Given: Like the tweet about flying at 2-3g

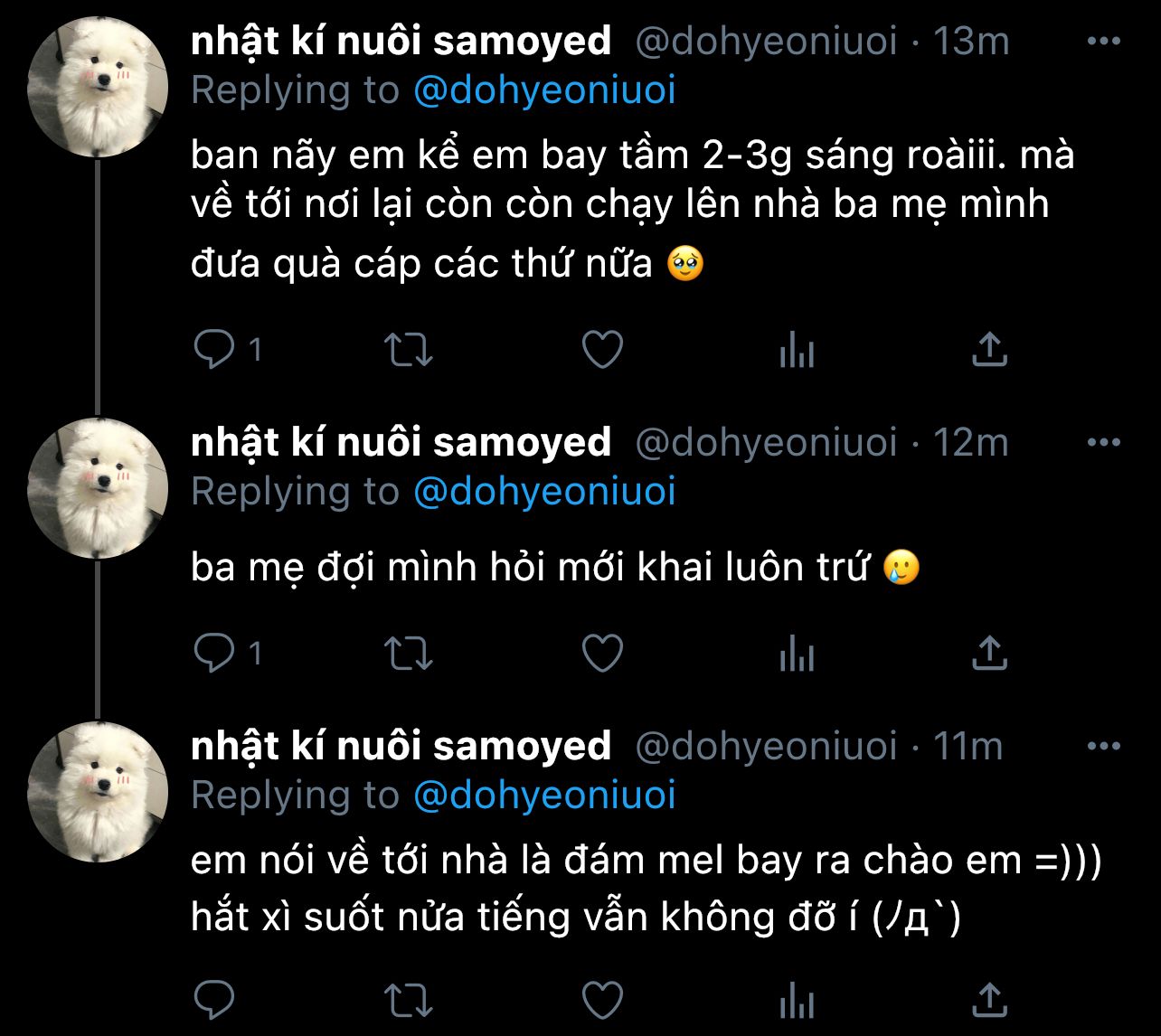Looking at the screenshot, I should 602,350.
